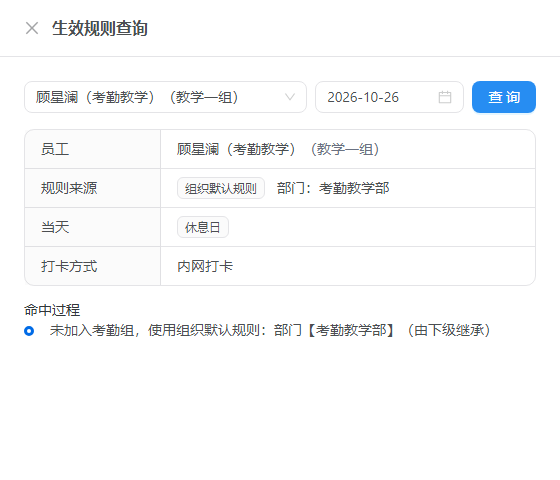The height and width of the screenshot is (480, 560).
Task: Click the blue timeline dot under 命中过程
Action: pyautogui.click(x=29, y=331)
